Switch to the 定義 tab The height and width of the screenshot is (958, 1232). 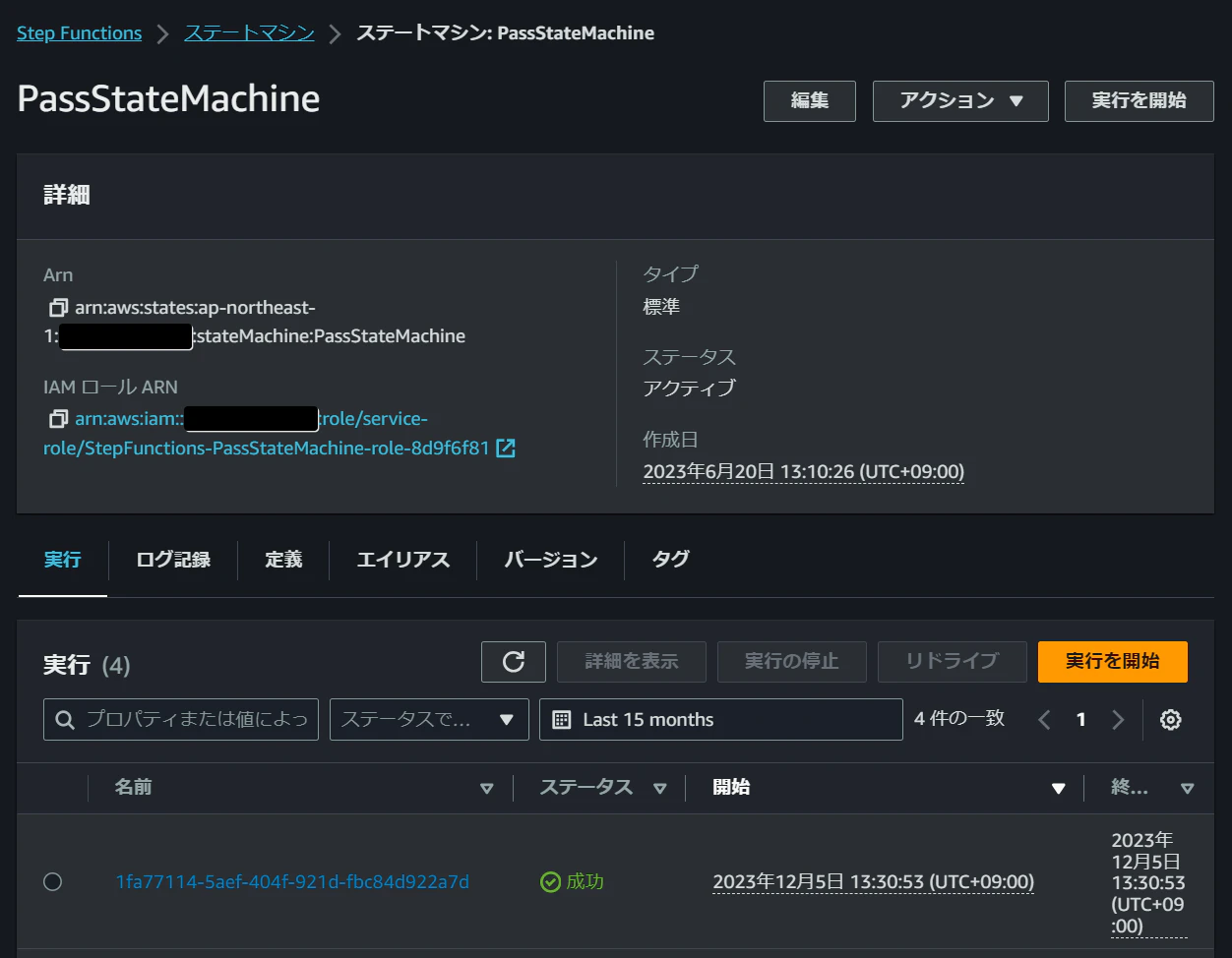click(x=283, y=560)
